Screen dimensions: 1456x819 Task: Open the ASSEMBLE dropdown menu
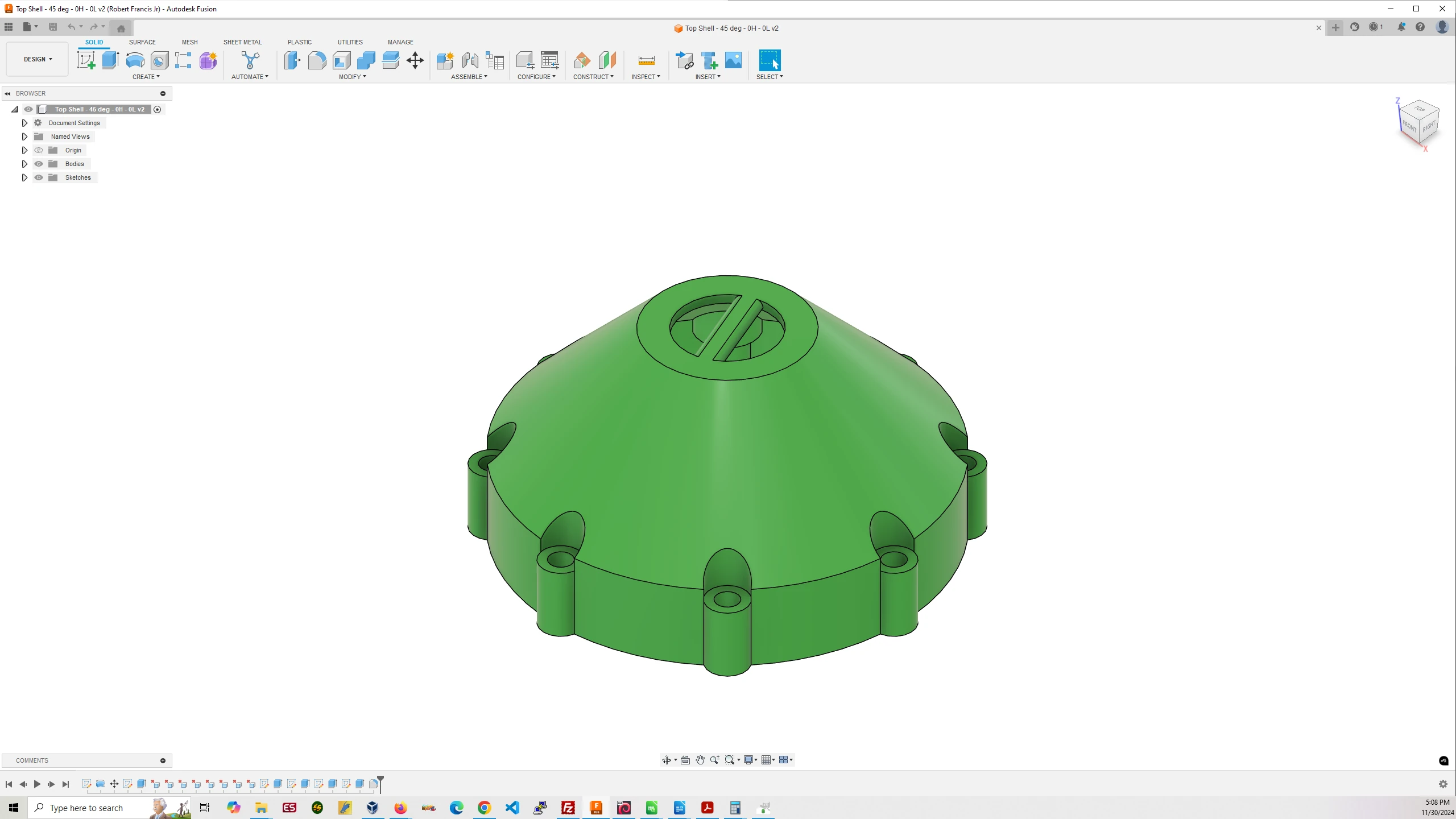[469, 77]
